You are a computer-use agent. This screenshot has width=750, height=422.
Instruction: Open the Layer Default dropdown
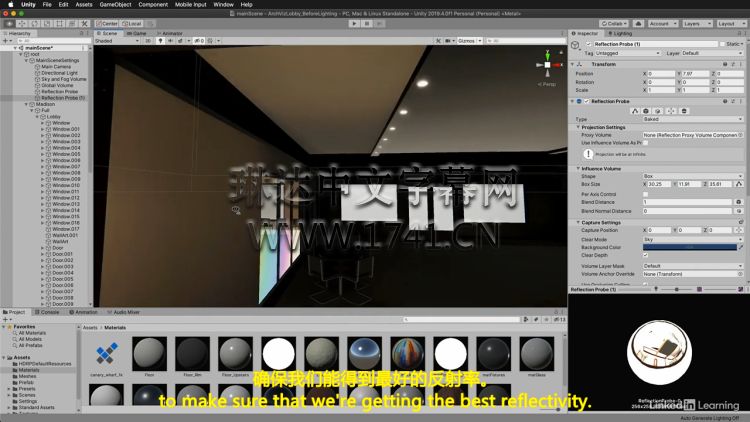coord(713,53)
